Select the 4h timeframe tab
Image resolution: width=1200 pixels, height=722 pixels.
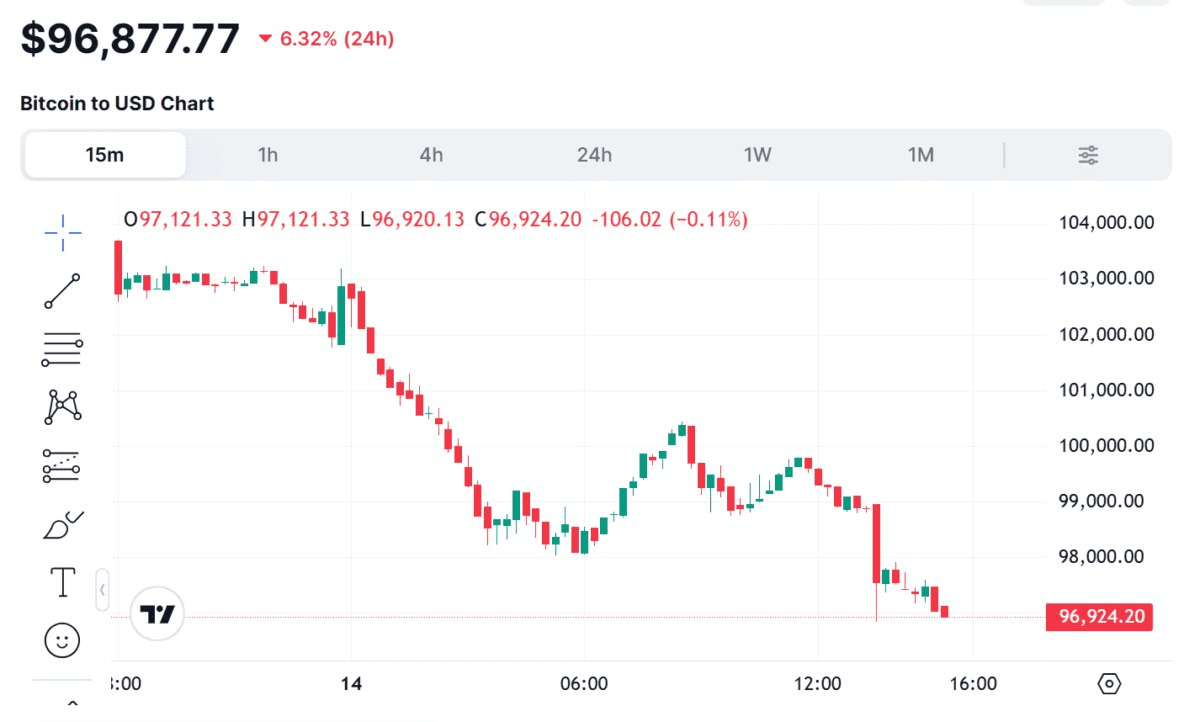click(x=431, y=155)
